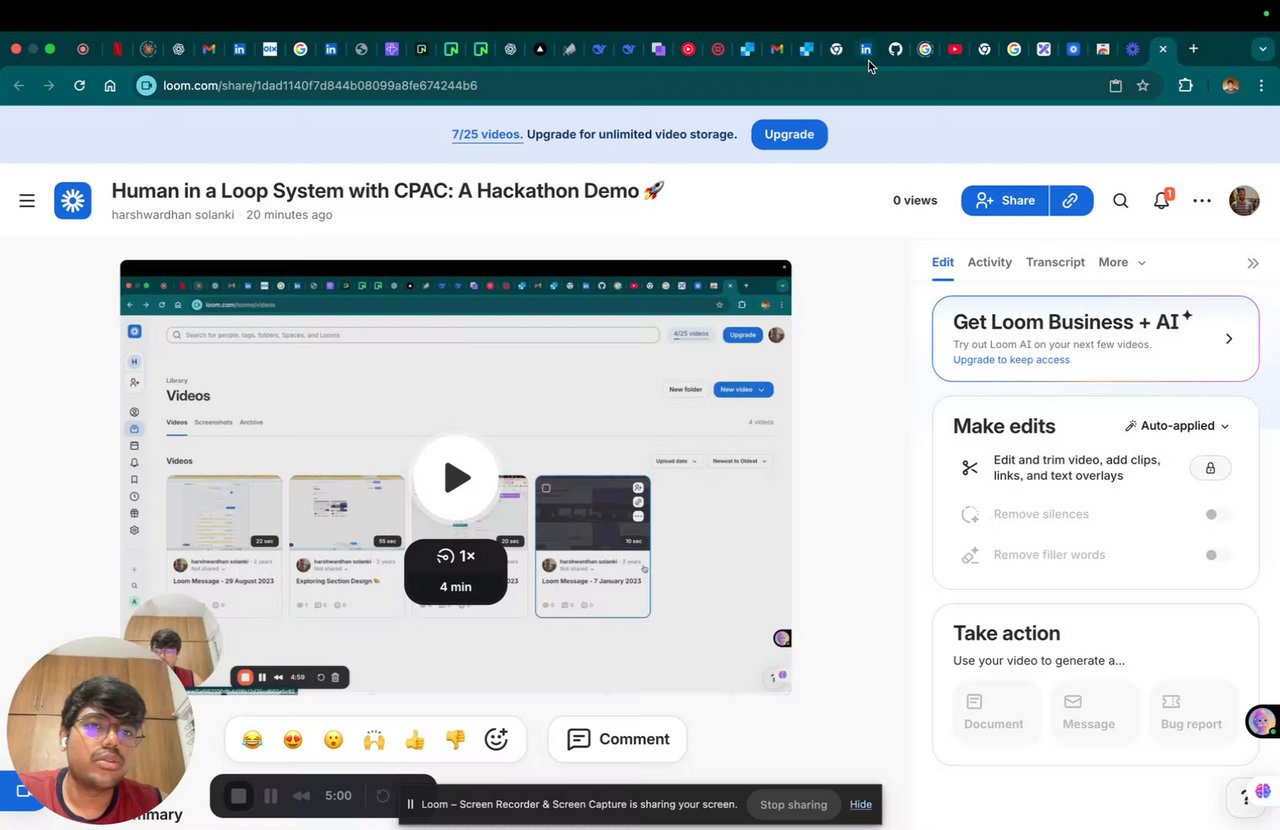
Task: Toggle Remove silences switch
Action: pyautogui.click(x=1216, y=515)
